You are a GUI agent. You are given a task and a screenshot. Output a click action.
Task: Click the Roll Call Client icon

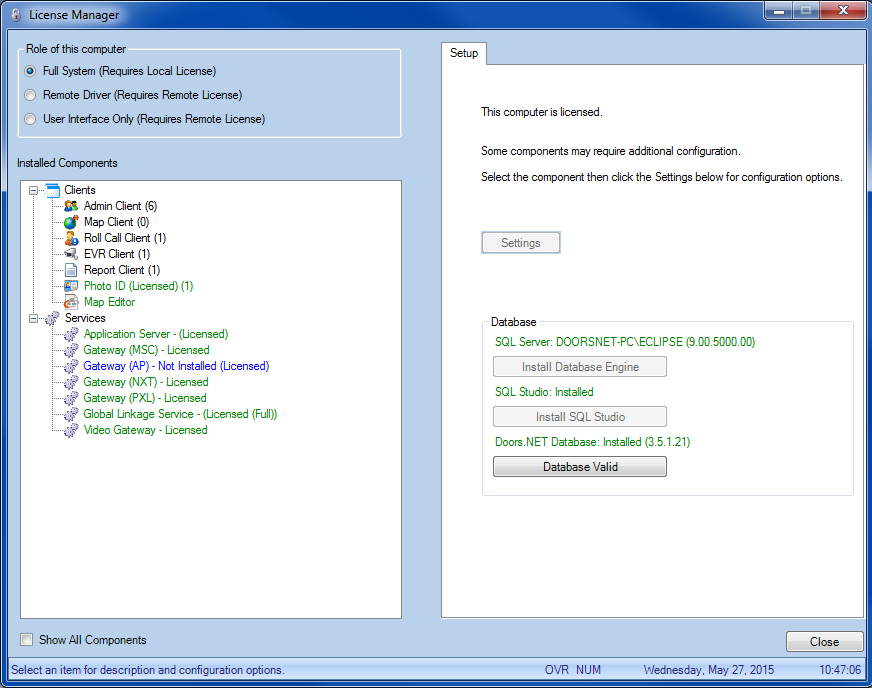click(71, 238)
